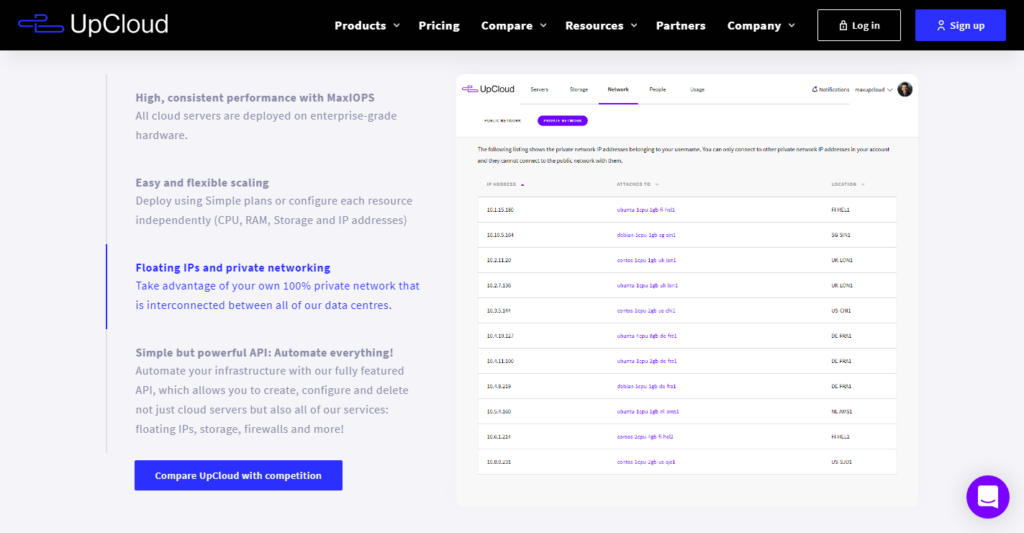
Task: Open the live chat bubble widget
Action: [987, 496]
